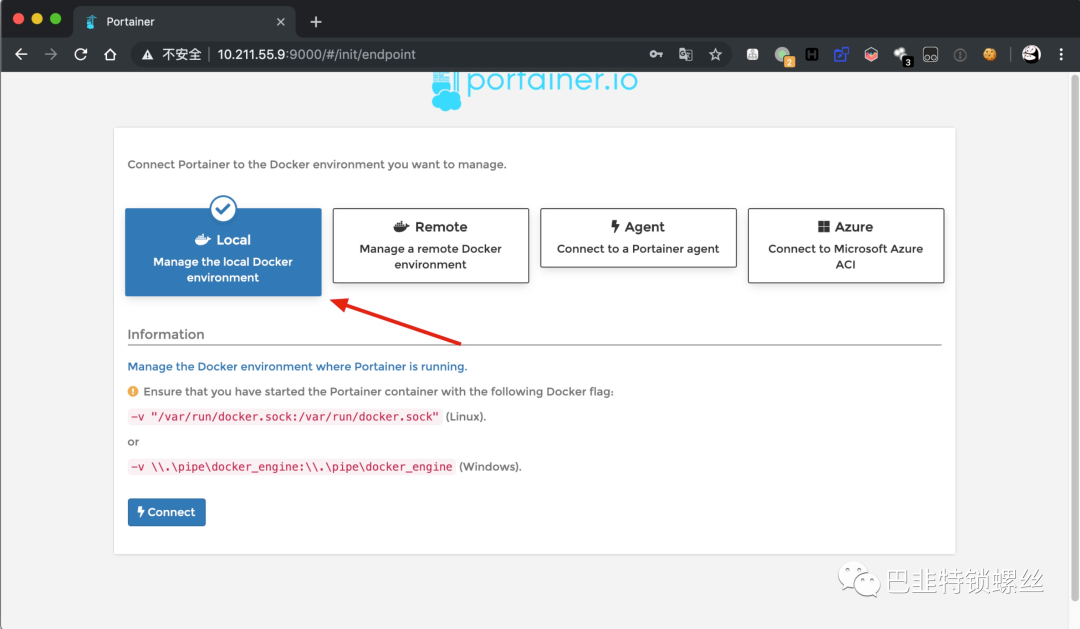The image size is (1080, 629).
Task: Click the grey circled-i extension icon
Action: tap(960, 54)
